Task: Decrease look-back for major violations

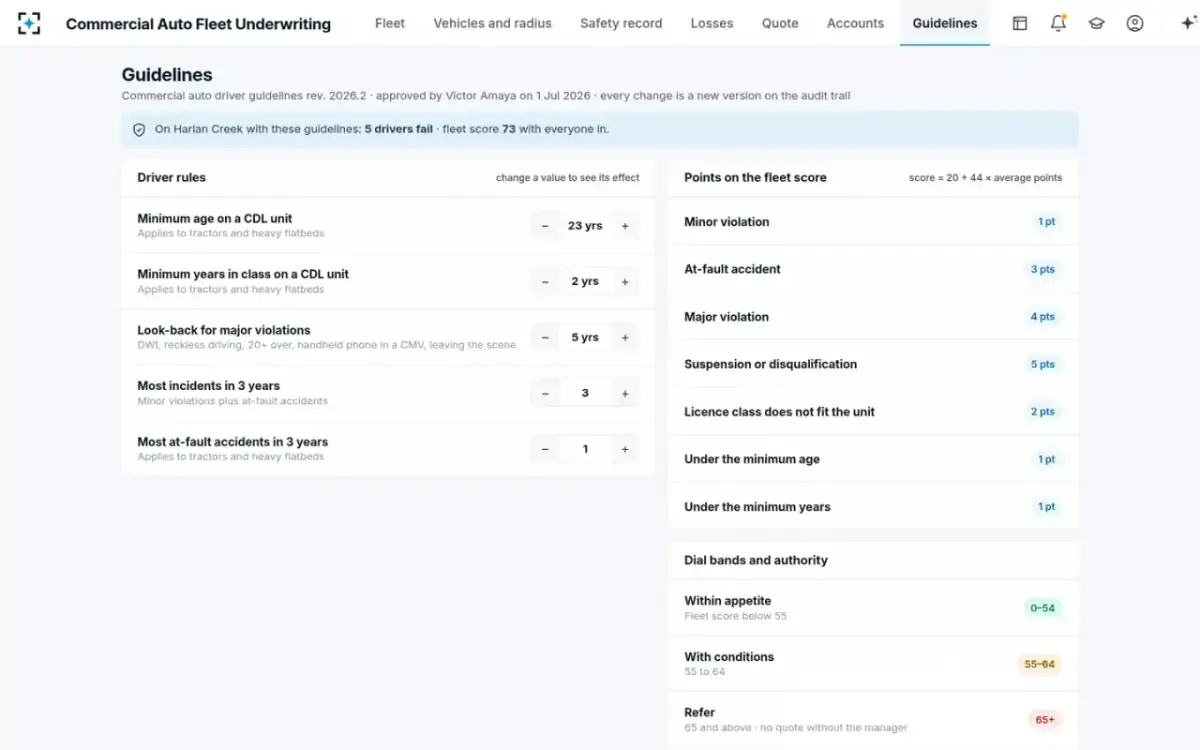Action: (x=545, y=338)
